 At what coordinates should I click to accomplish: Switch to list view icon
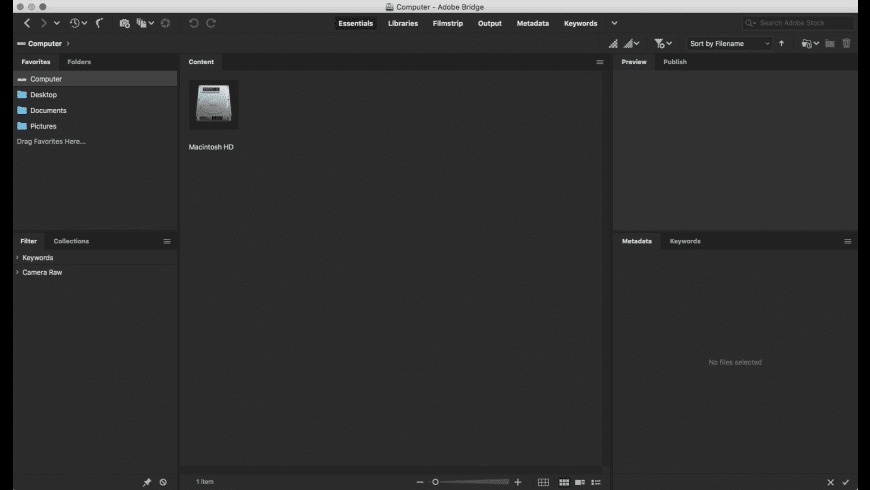tap(596, 482)
